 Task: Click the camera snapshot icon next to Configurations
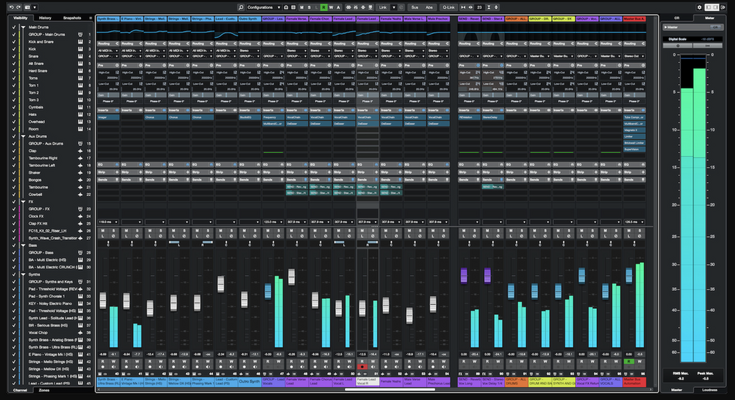coord(286,8)
